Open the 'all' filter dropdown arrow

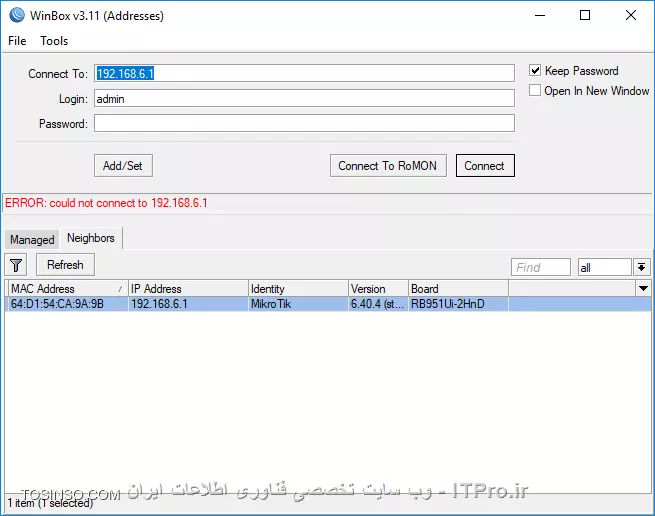pos(642,267)
